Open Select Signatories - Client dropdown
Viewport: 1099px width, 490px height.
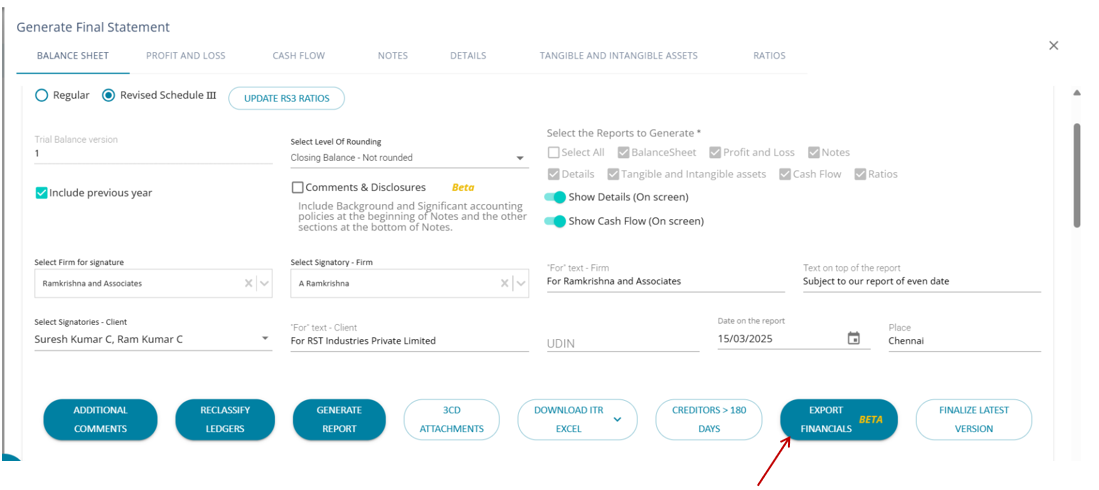(265, 339)
